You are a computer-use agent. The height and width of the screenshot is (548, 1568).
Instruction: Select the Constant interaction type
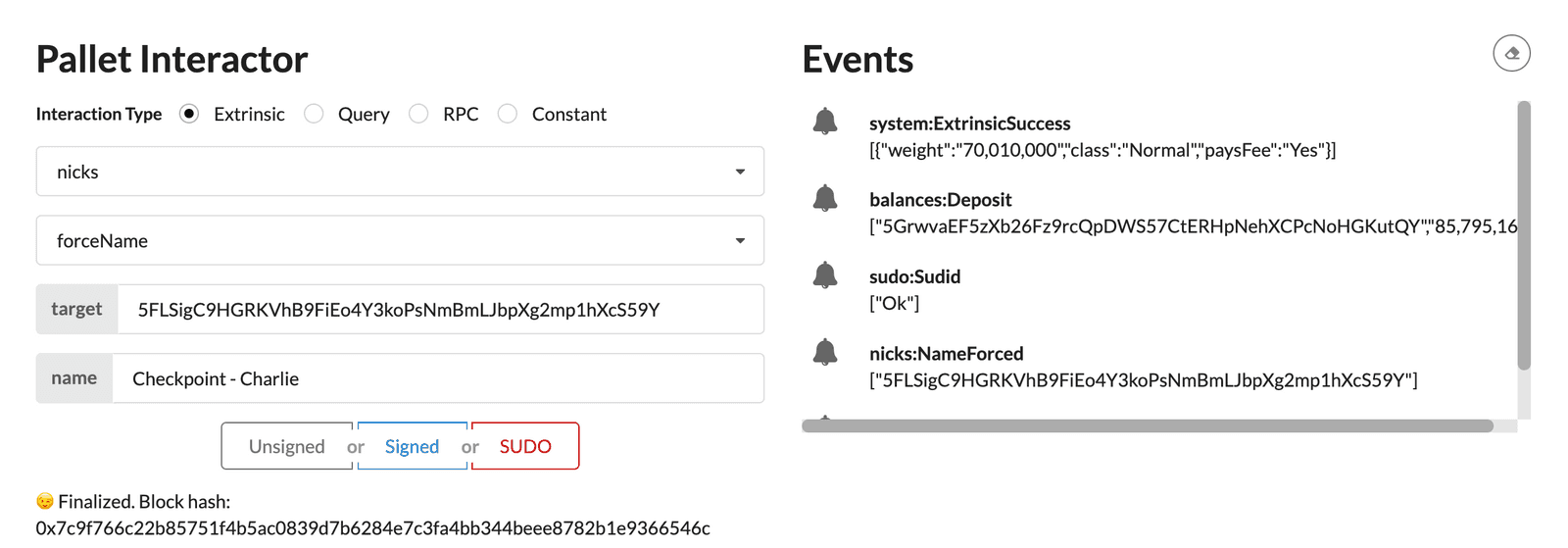(x=508, y=114)
